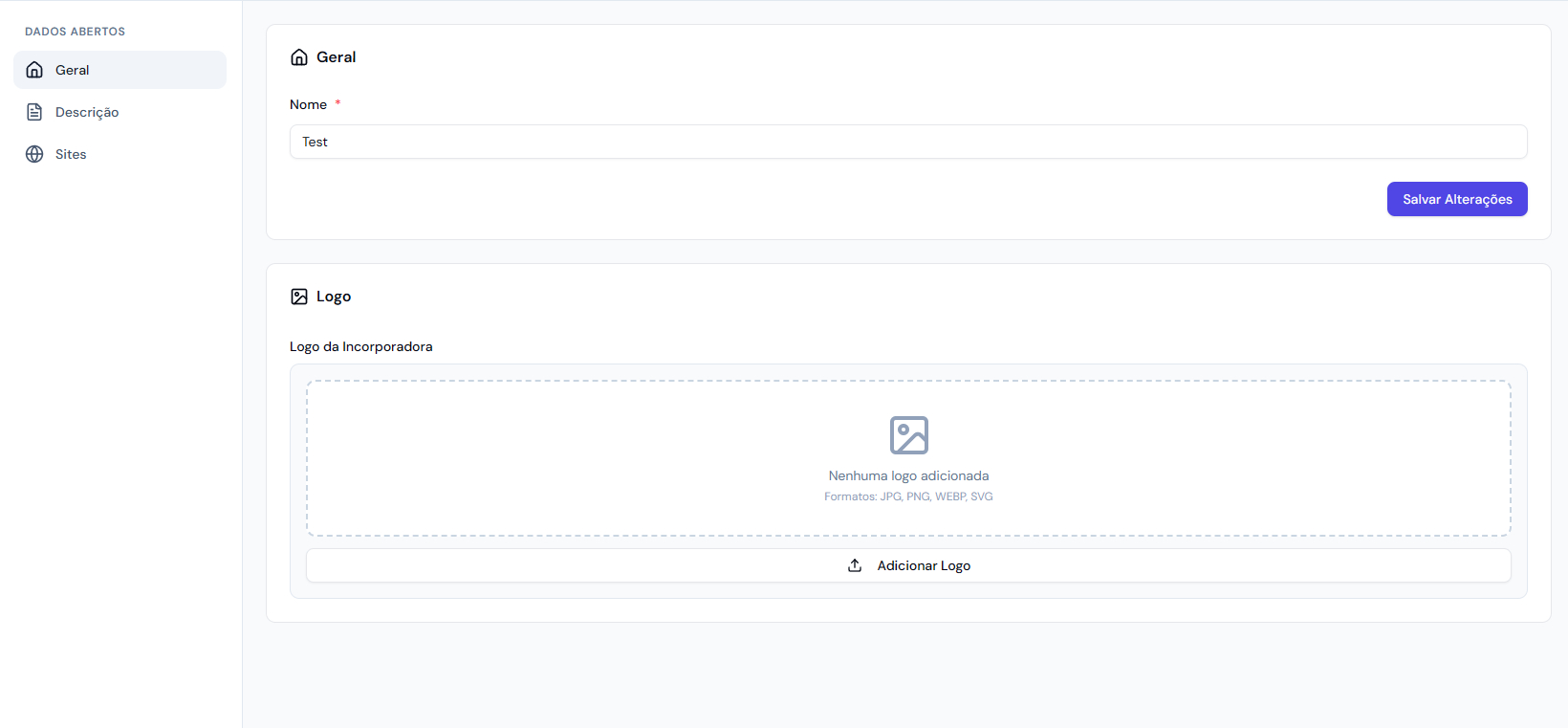1568x728 pixels.
Task: Click the document icon next to Descrição
Action: [x=34, y=112]
